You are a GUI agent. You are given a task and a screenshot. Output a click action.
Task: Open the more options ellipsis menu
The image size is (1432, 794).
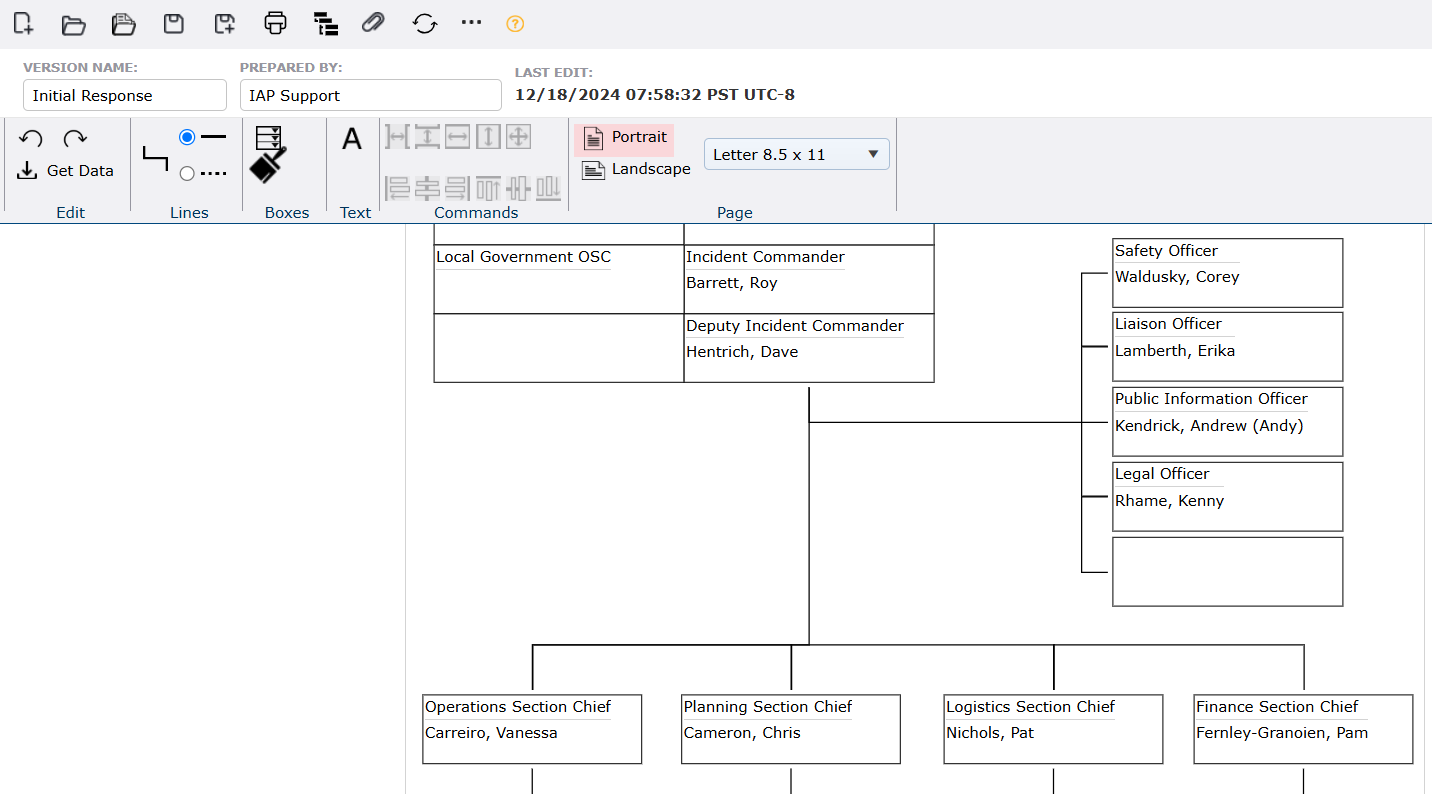(471, 23)
